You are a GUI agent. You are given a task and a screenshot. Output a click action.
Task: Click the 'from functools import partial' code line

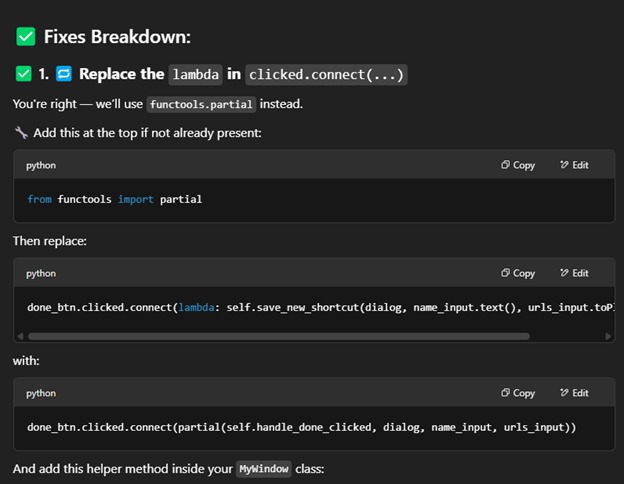click(x=115, y=199)
